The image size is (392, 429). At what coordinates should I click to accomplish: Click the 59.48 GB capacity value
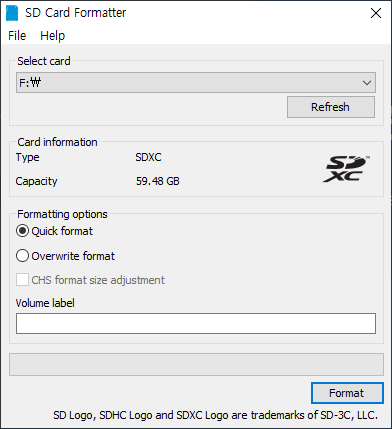pyautogui.click(x=158, y=181)
